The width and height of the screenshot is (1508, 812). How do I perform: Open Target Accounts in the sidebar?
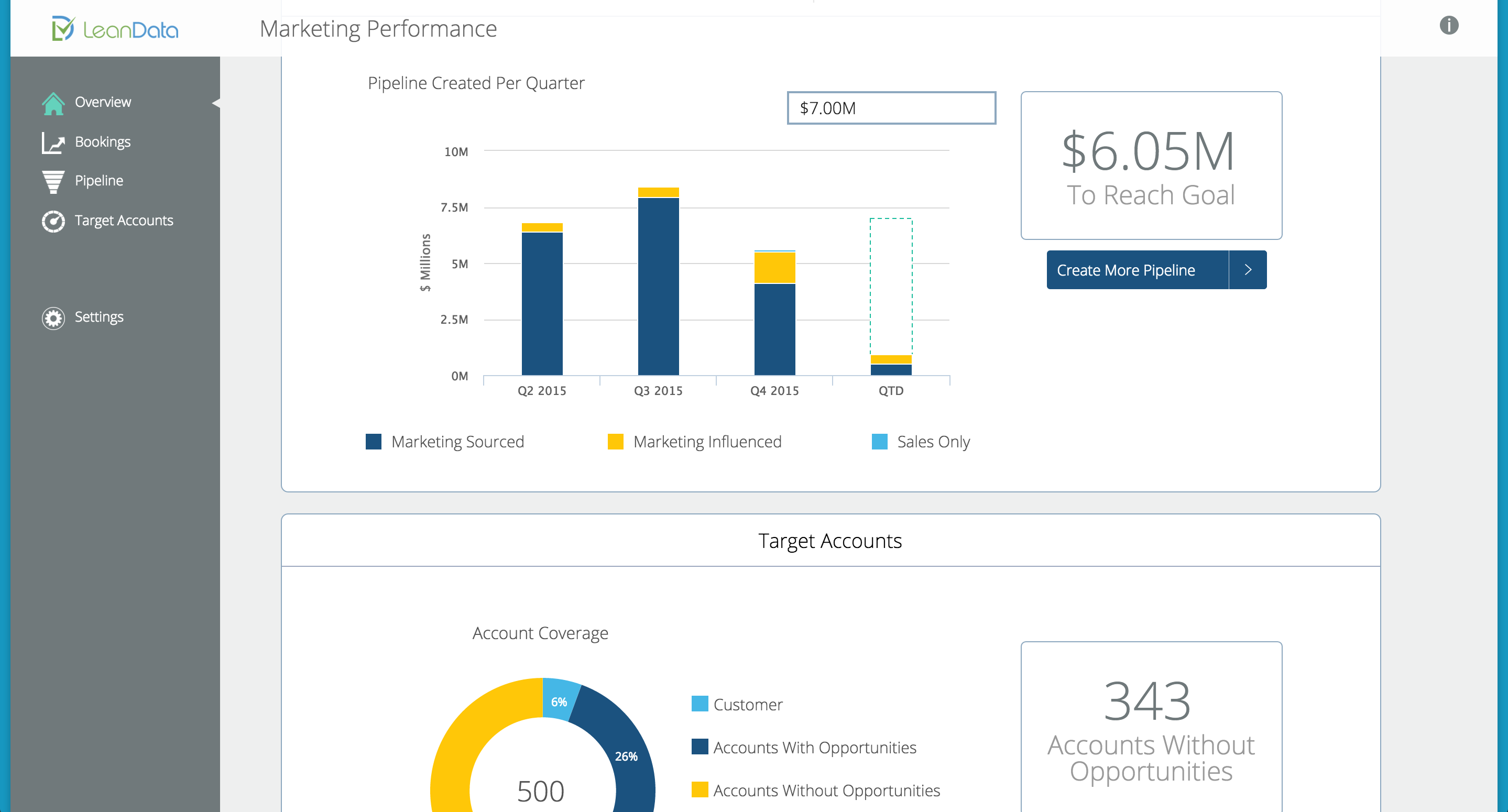pyautogui.click(x=124, y=221)
